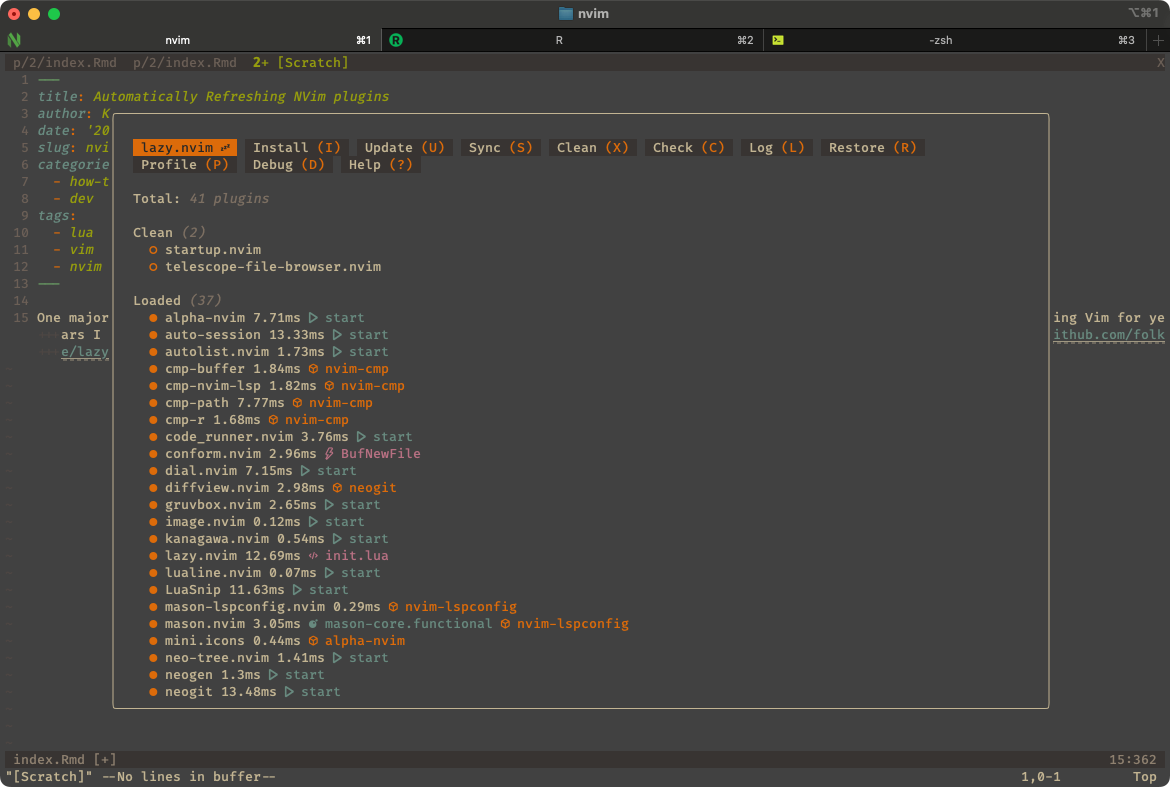Expand the Clean (2) section header

tap(169, 233)
